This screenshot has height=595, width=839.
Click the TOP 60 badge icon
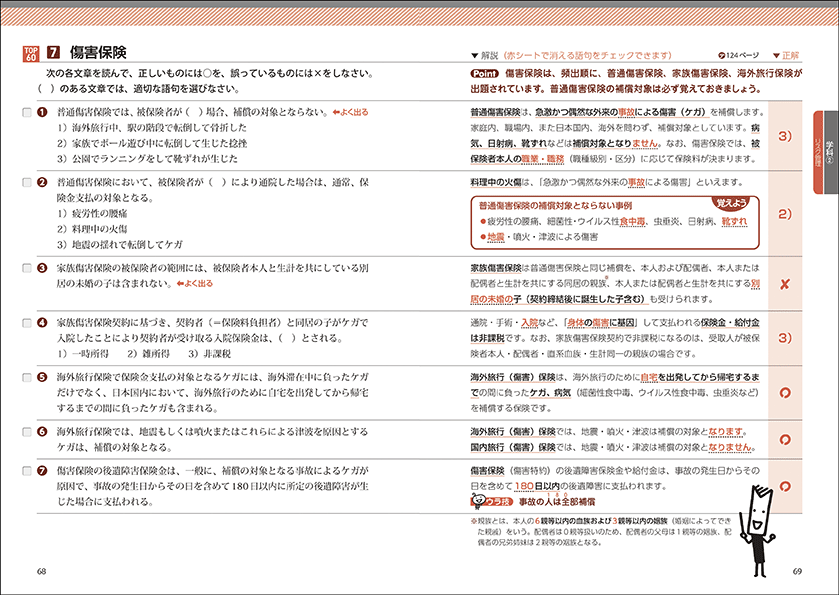click(x=31, y=54)
